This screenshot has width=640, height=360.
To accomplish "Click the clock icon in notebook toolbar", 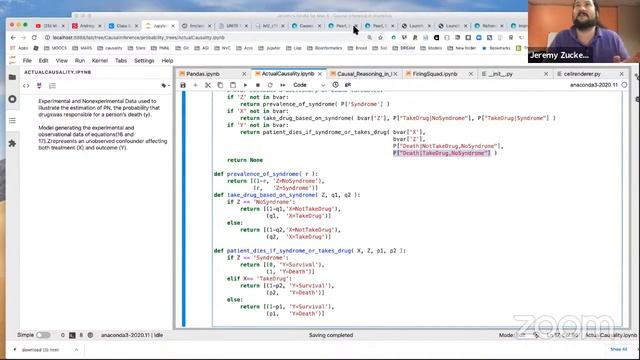I will coord(336,85).
